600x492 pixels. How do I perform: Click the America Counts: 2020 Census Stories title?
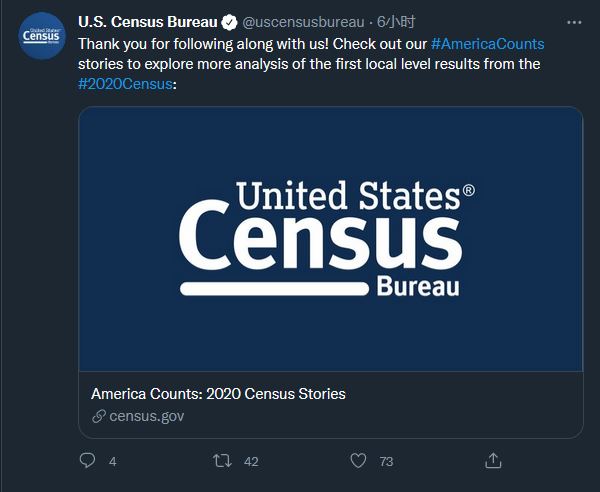(218, 394)
